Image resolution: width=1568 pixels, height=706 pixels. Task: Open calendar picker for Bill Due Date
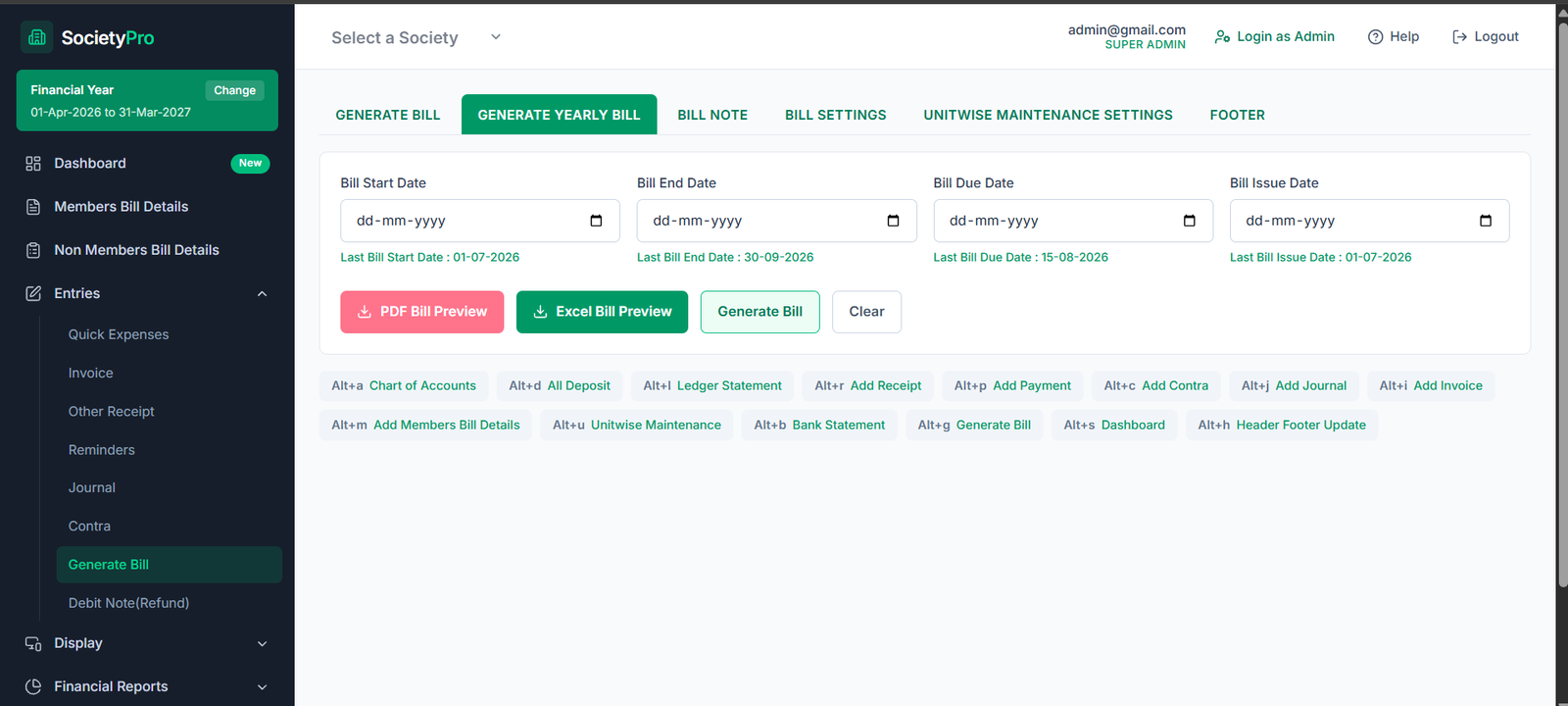1190,221
